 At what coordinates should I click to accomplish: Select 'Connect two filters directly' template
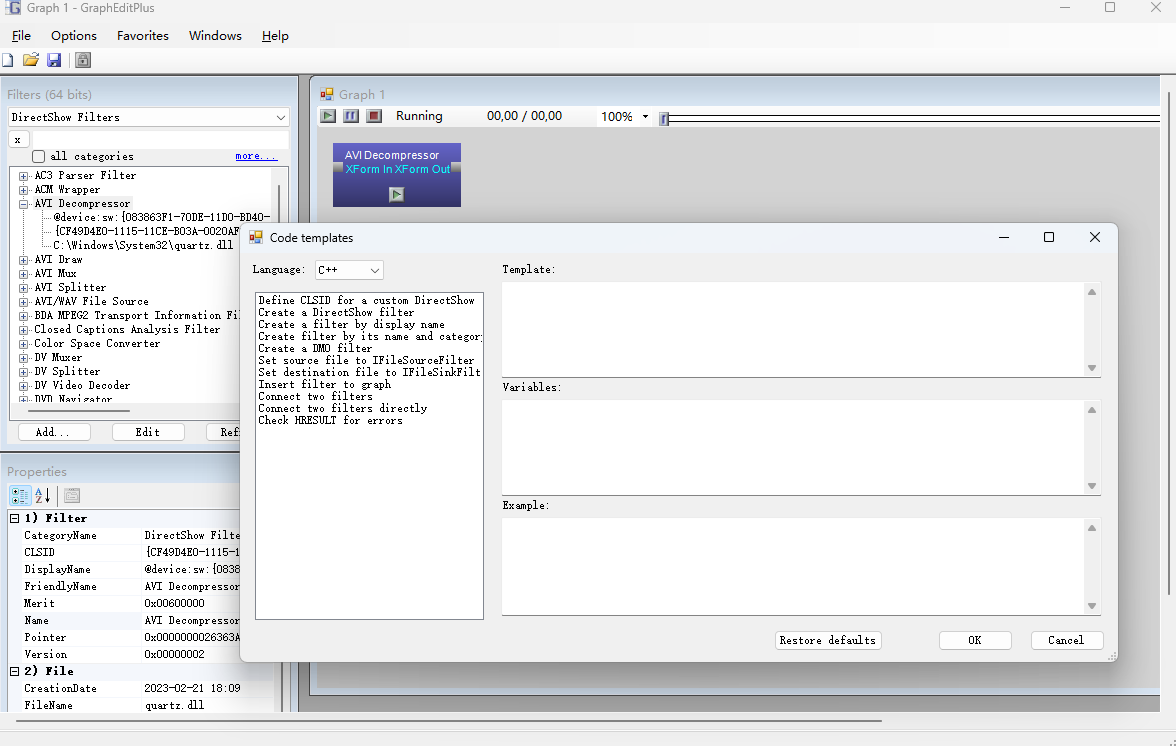tap(343, 409)
